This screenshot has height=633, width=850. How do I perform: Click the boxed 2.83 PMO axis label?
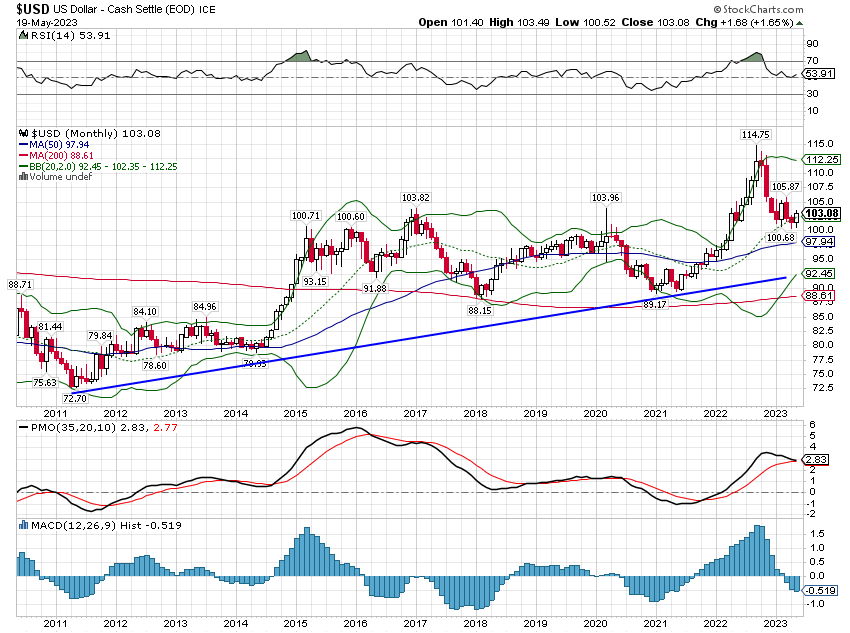click(x=817, y=460)
